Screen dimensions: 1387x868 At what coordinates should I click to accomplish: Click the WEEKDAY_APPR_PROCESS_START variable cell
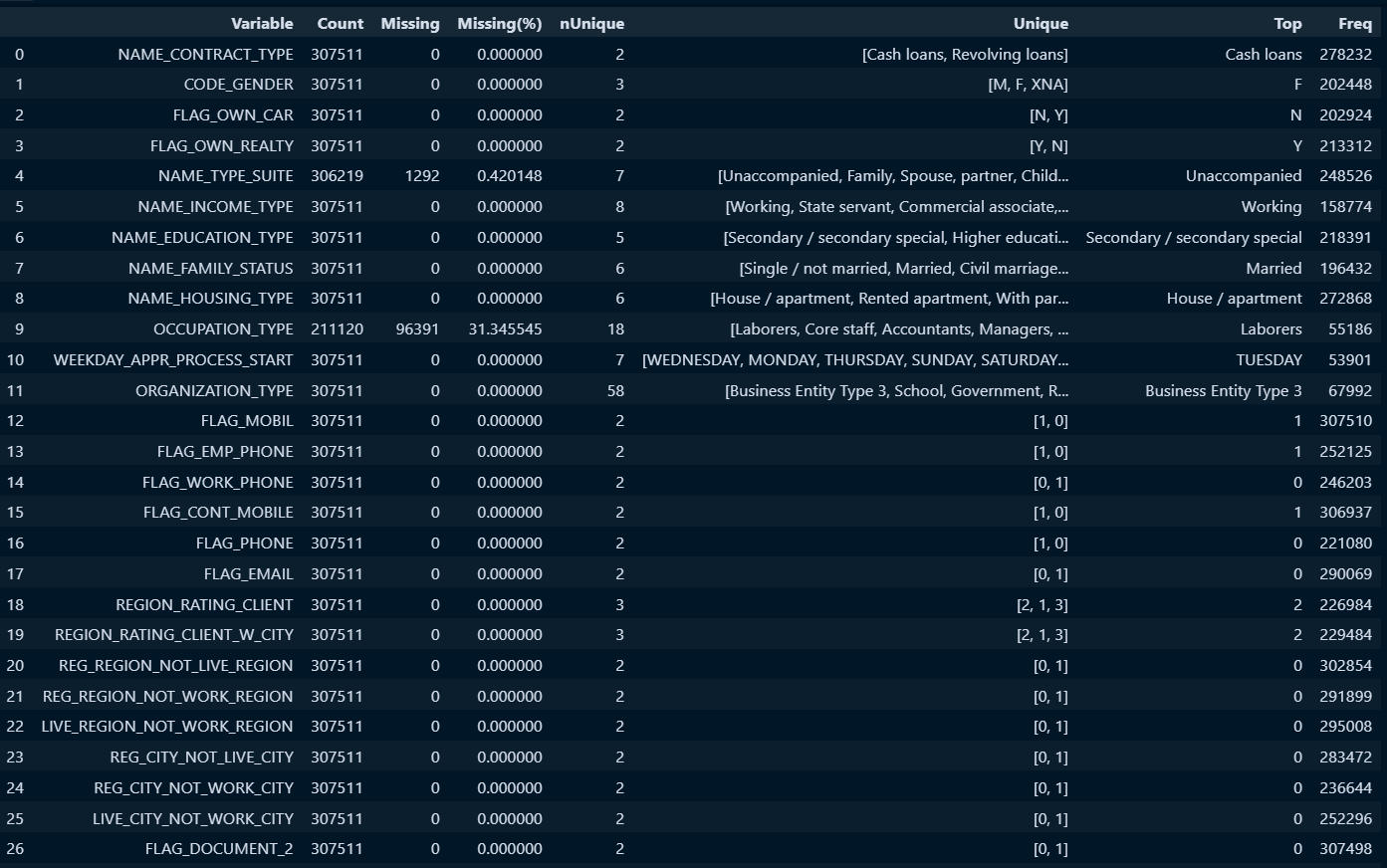(x=173, y=360)
